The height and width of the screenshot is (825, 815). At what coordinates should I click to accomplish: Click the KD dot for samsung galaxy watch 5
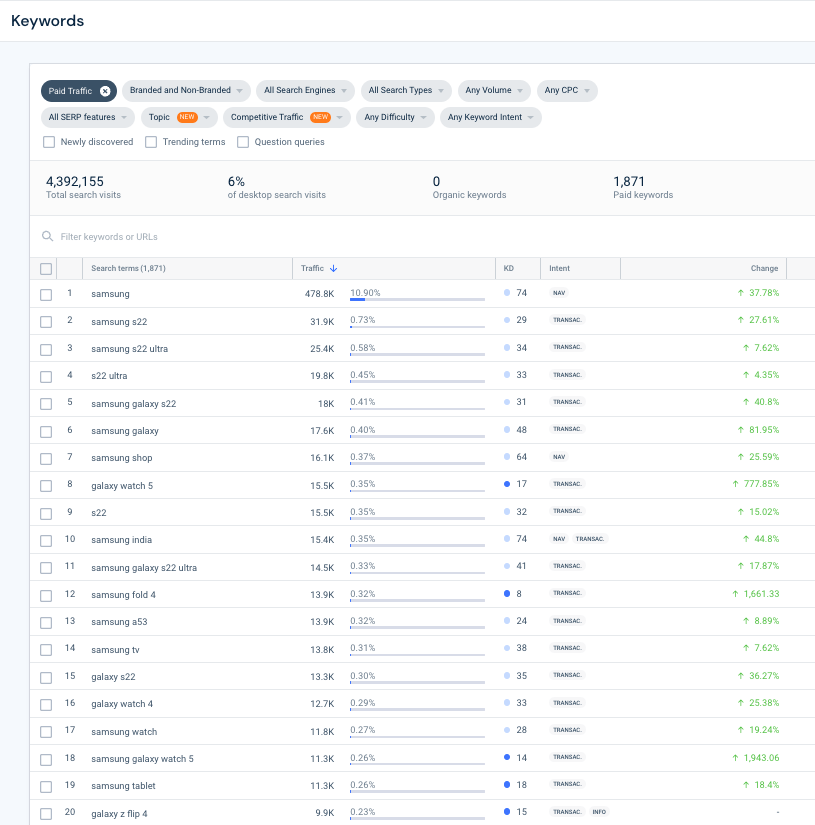pyautogui.click(x=507, y=757)
